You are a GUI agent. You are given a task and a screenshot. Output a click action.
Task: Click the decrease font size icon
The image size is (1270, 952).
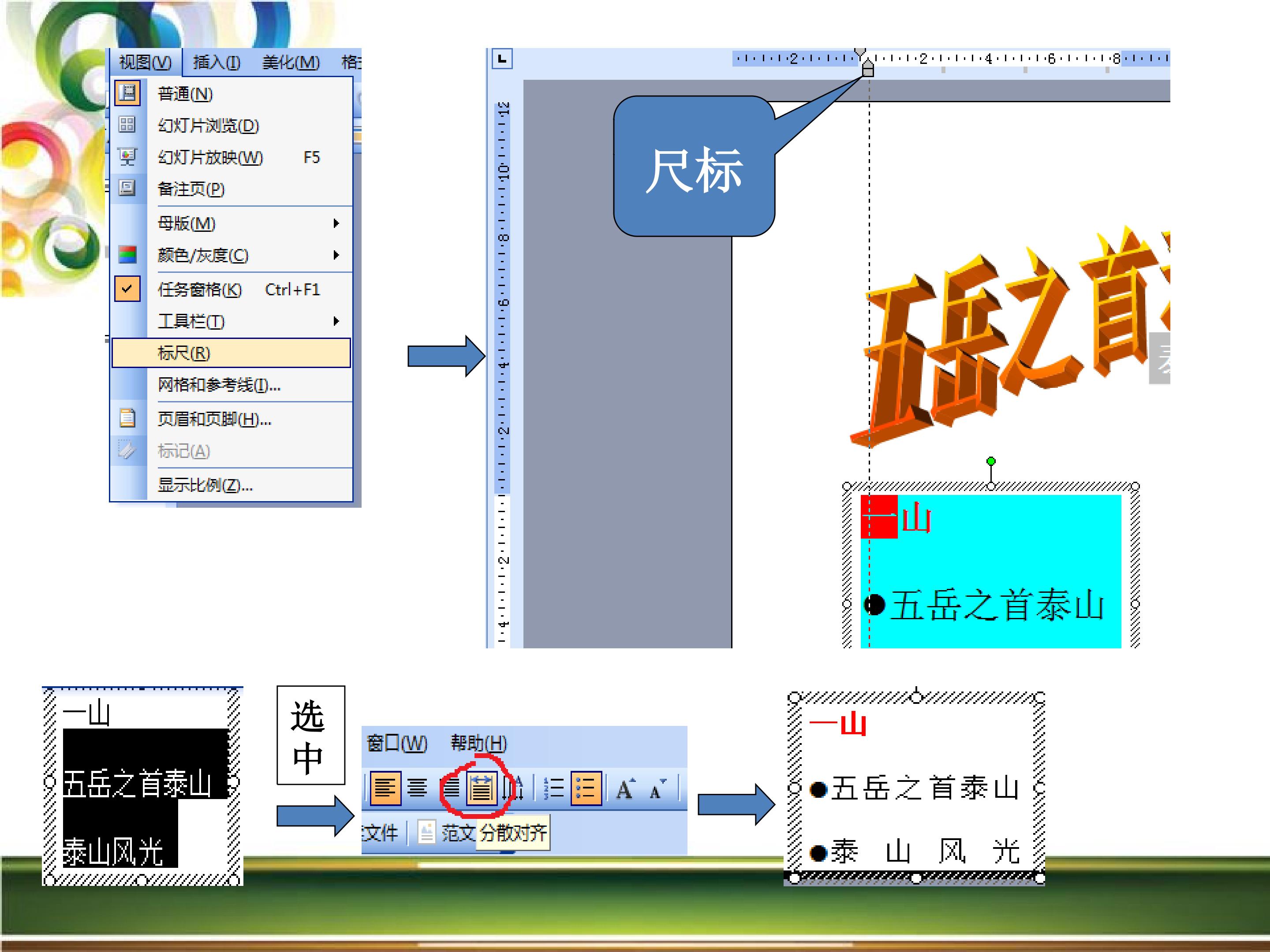click(658, 788)
